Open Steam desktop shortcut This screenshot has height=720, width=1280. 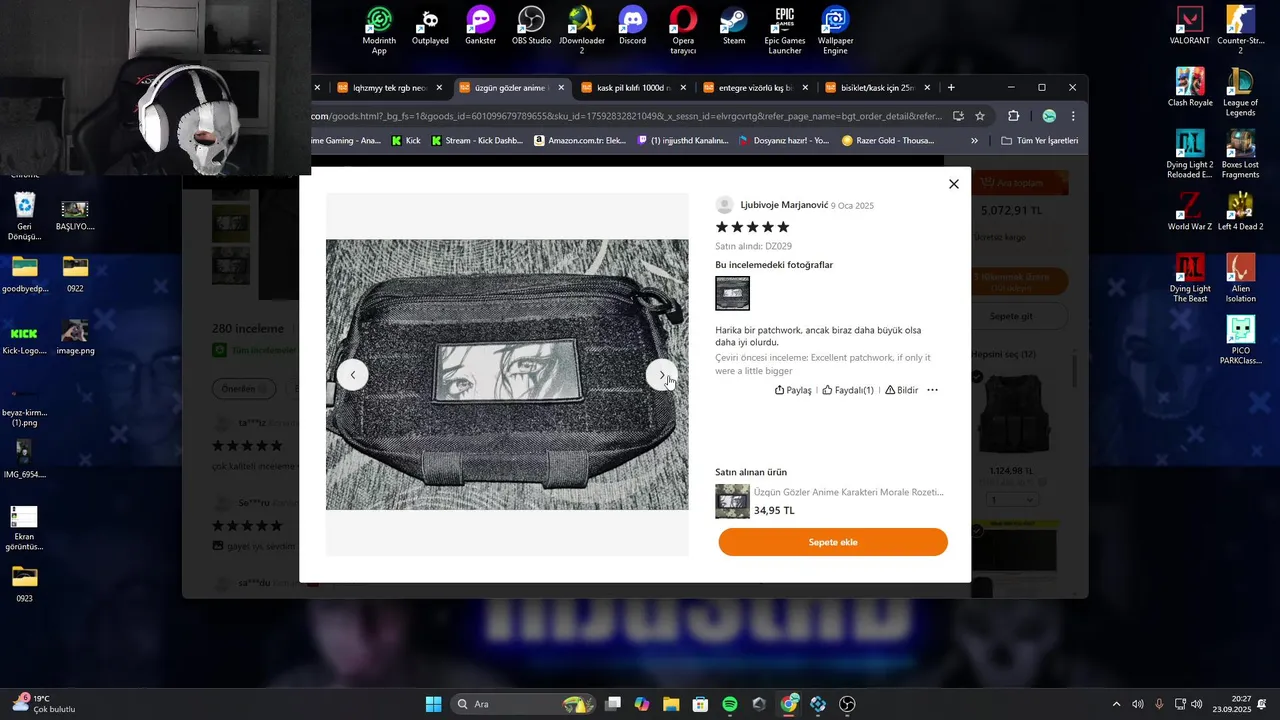pyautogui.click(x=734, y=26)
